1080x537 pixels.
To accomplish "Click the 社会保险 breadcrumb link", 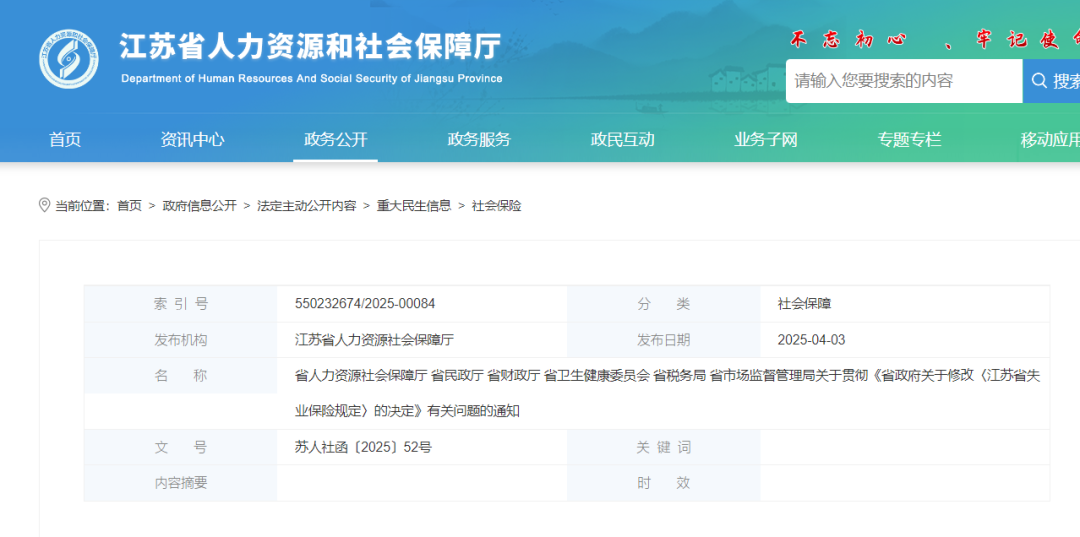I will [497, 206].
